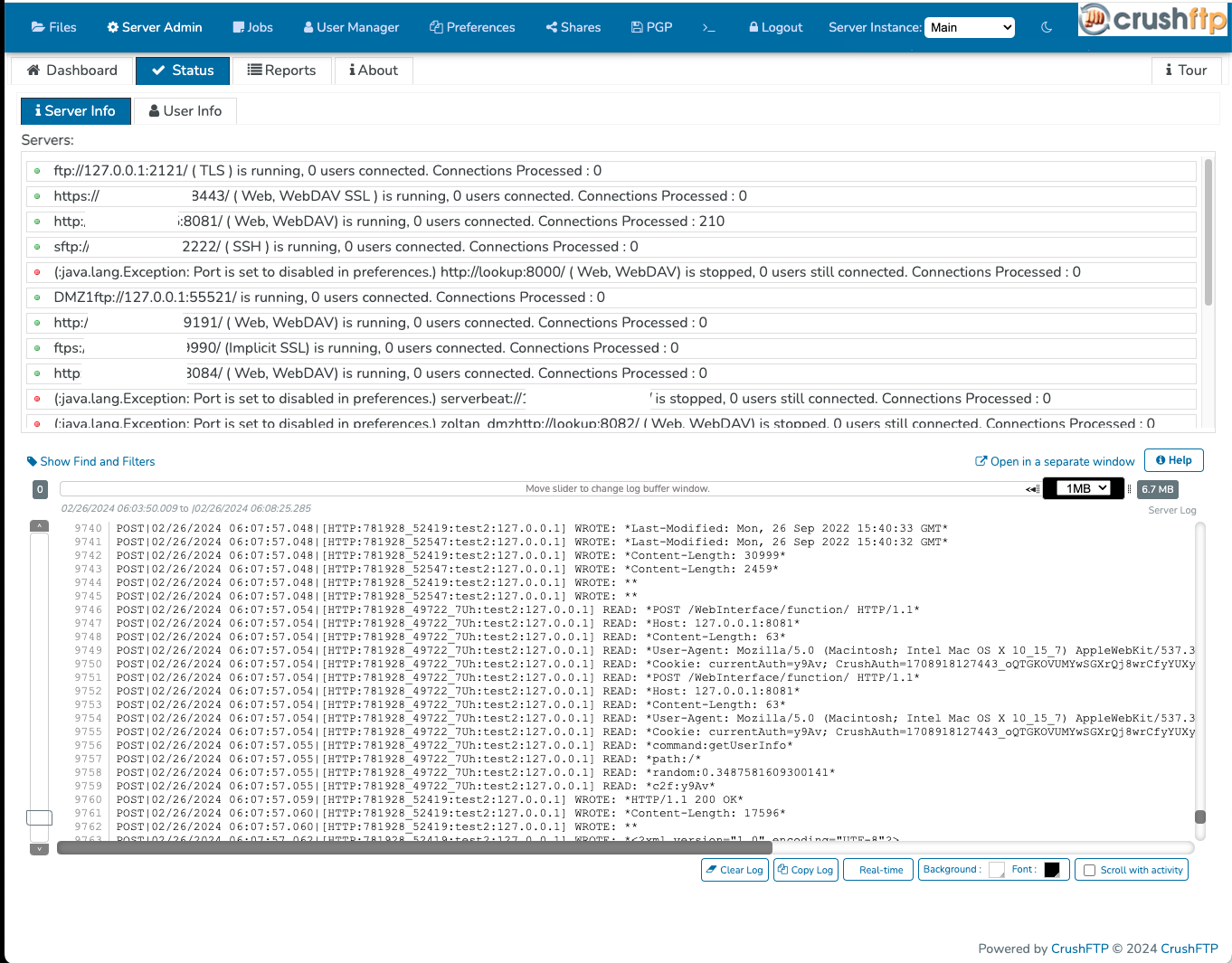Click the 0 badge left of the log slider

[x=40, y=489]
